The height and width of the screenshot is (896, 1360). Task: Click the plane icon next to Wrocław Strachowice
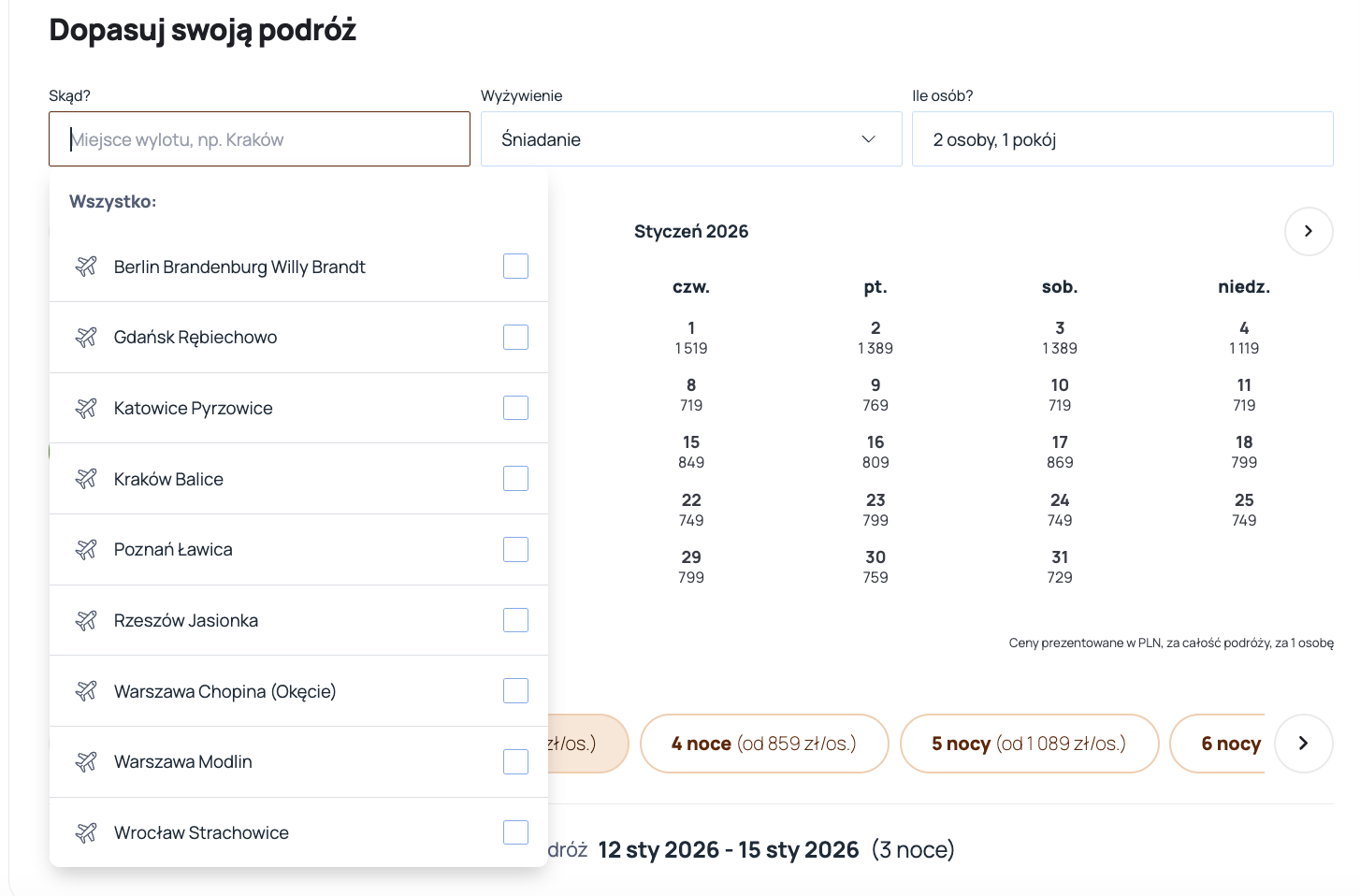click(86, 832)
